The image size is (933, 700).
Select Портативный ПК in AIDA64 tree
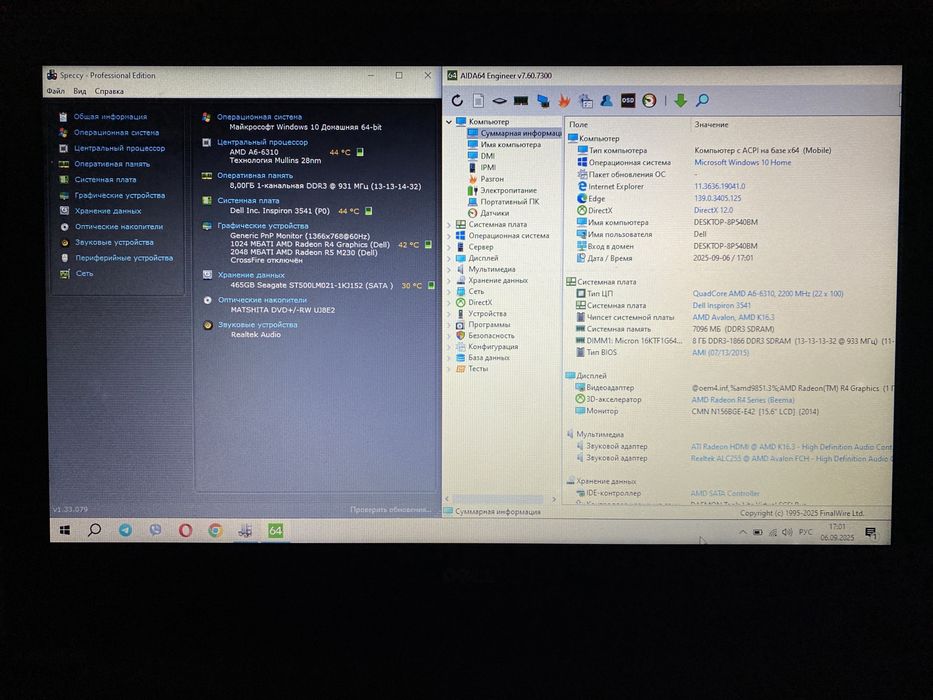coord(510,202)
